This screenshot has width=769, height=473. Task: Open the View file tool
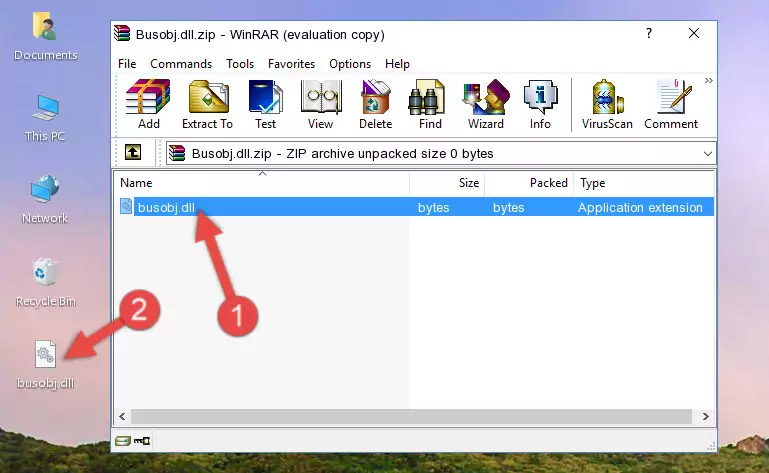[x=321, y=104]
